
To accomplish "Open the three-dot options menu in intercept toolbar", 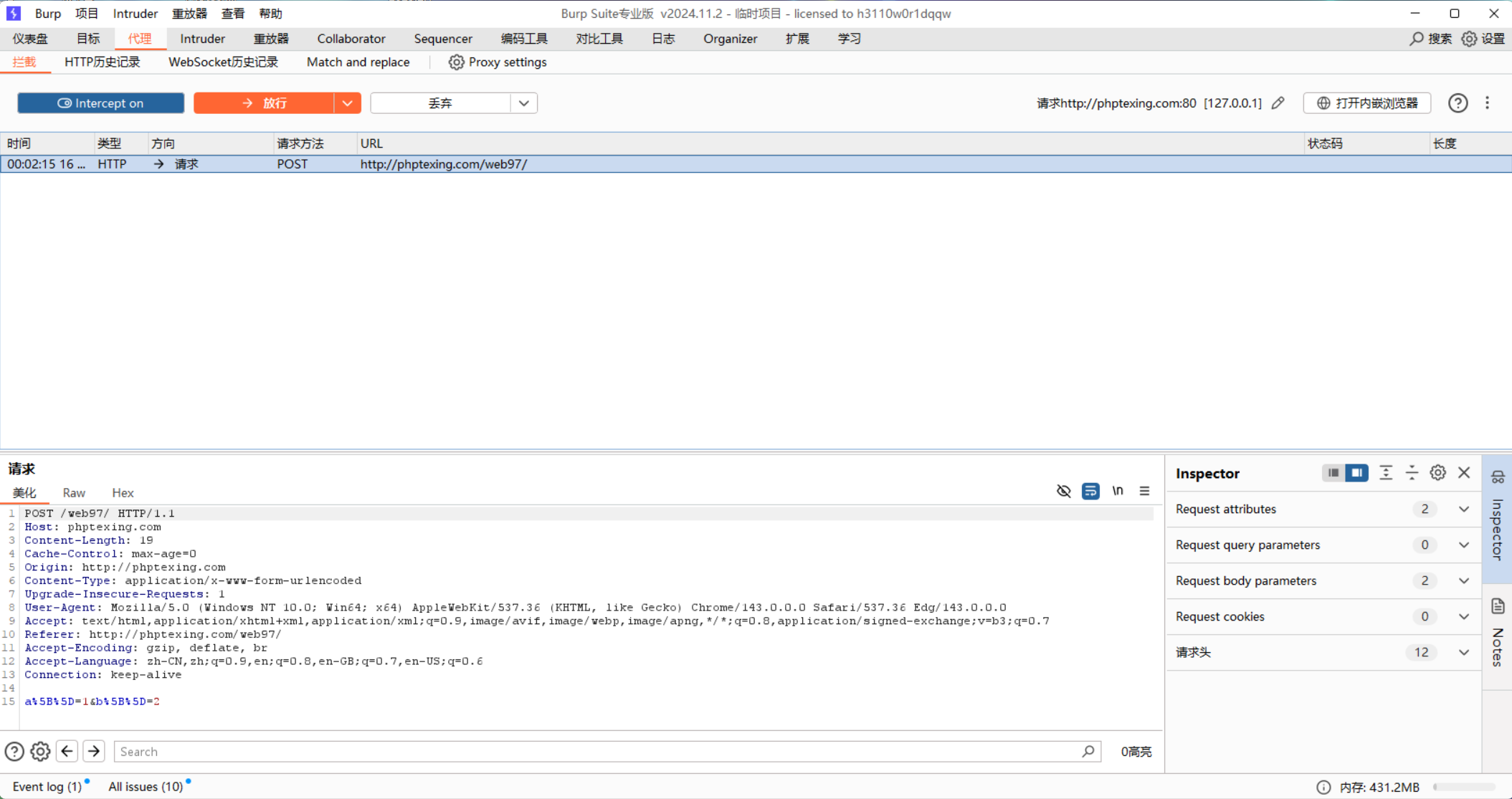I will tap(1488, 103).
